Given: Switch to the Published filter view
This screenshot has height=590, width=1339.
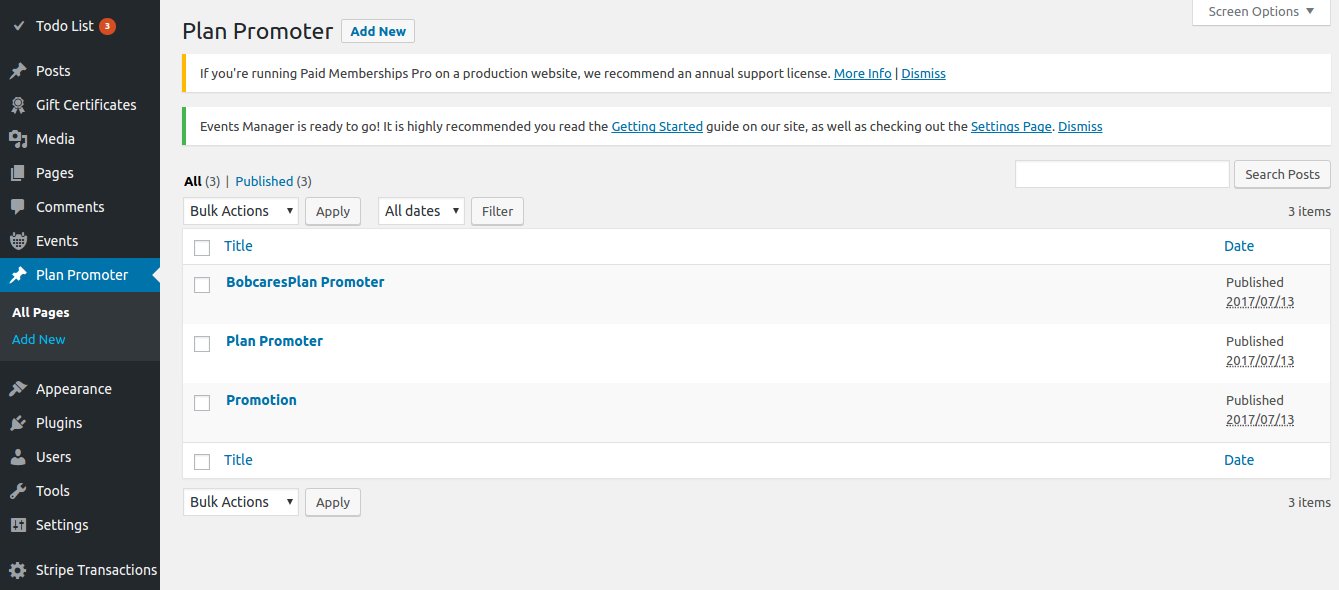Looking at the screenshot, I should (x=264, y=182).
